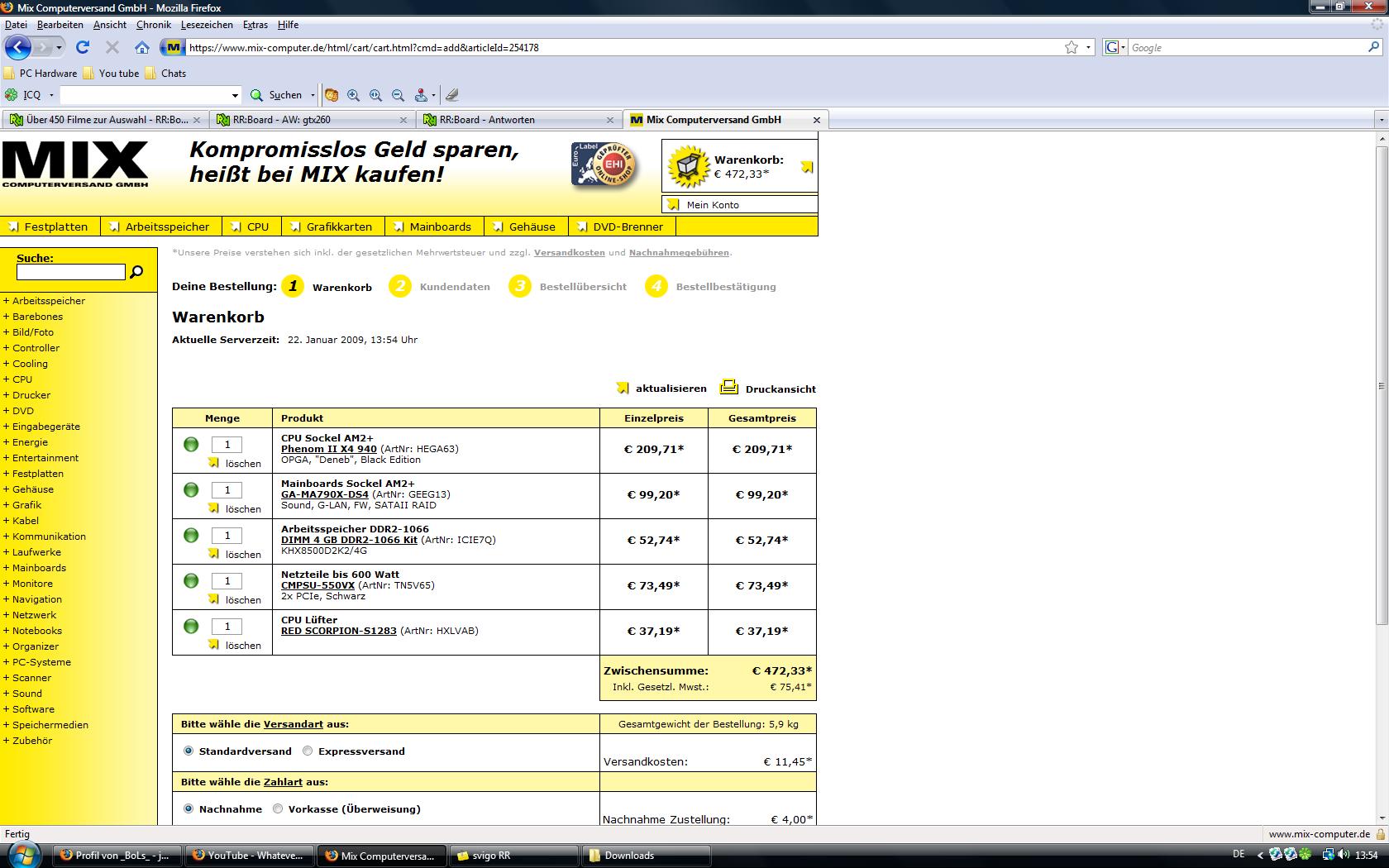Click the zoom-out magnifier toolbar icon
Image resolution: width=1389 pixels, height=868 pixels.
pyautogui.click(x=398, y=95)
